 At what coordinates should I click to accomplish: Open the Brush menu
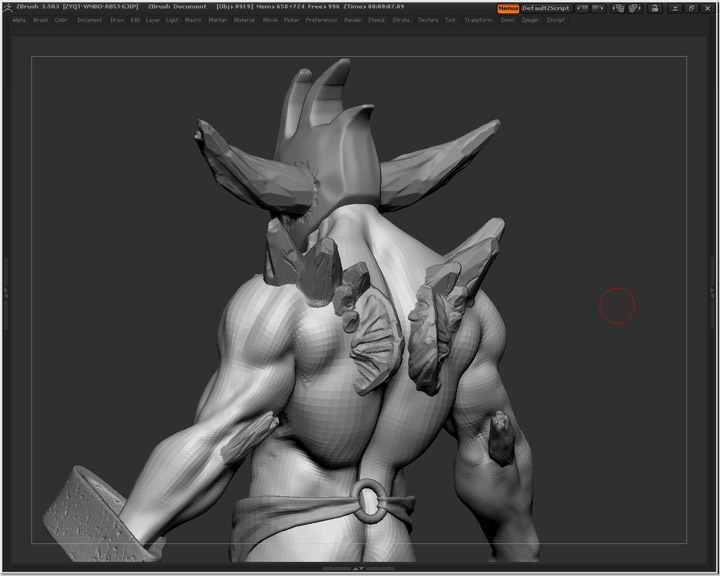pos(40,20)
